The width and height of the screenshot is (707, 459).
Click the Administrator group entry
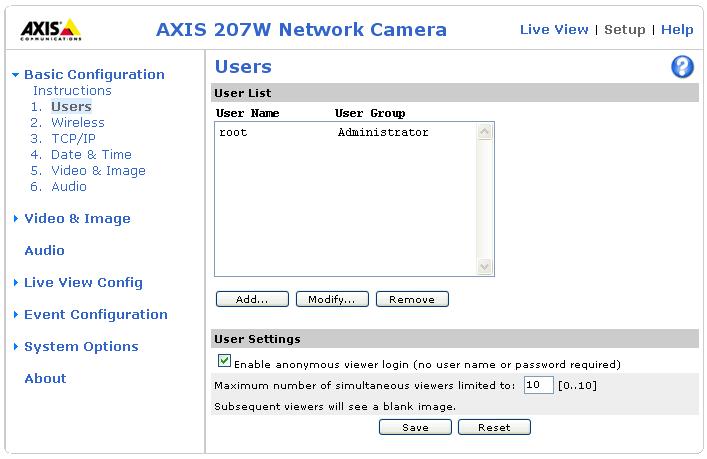pos(383,133)
